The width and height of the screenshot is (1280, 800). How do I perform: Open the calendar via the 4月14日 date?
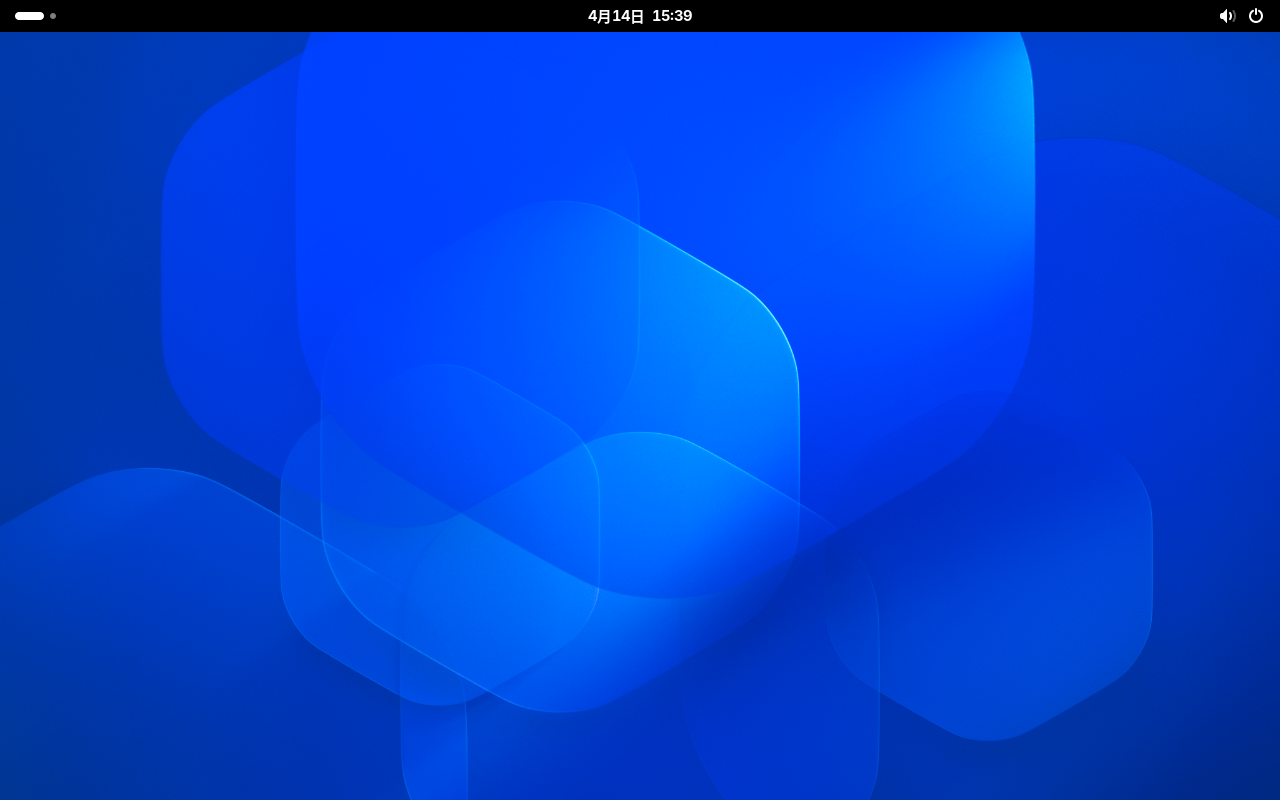tap(616, 16)
